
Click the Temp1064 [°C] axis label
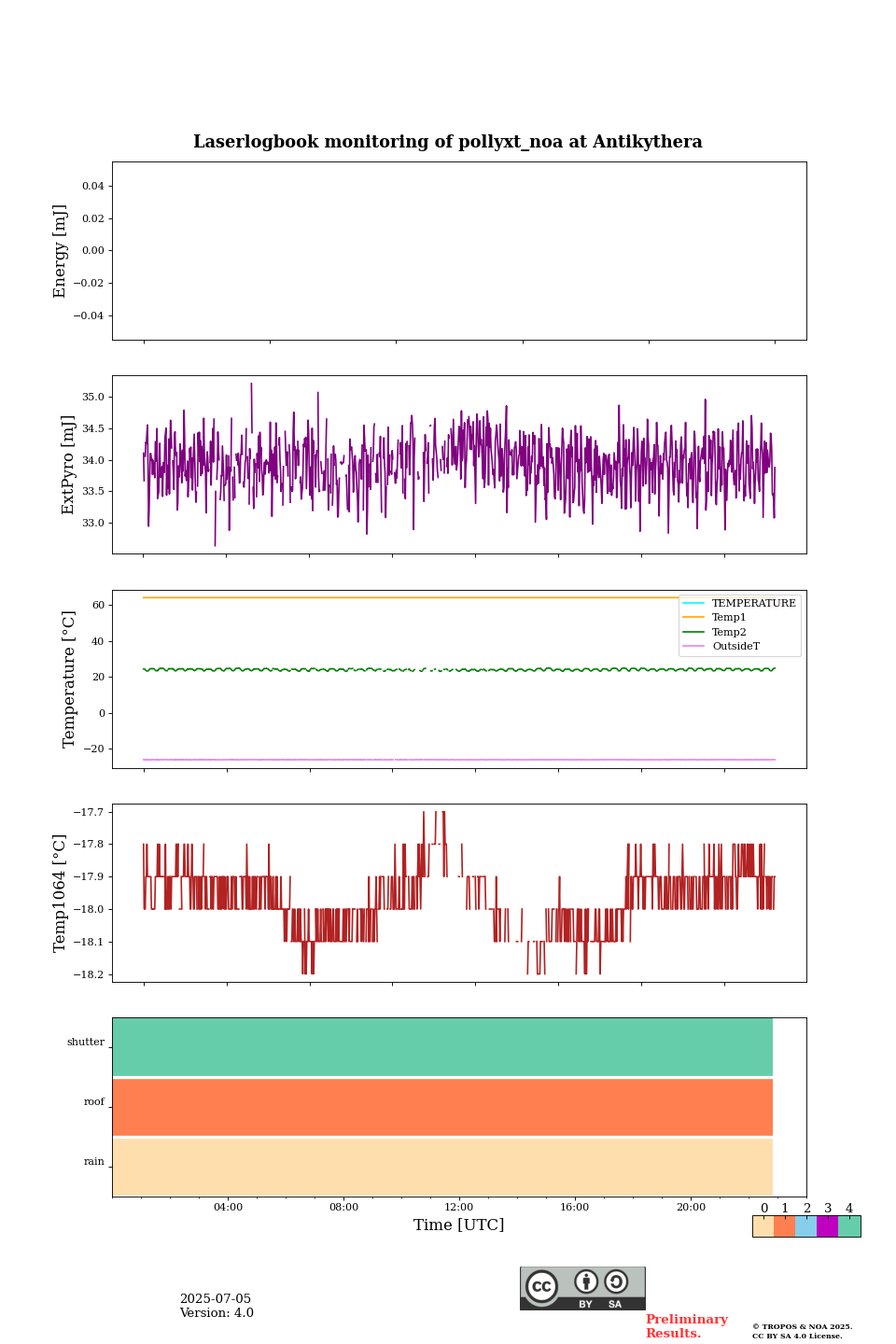[x=61, y=893]
